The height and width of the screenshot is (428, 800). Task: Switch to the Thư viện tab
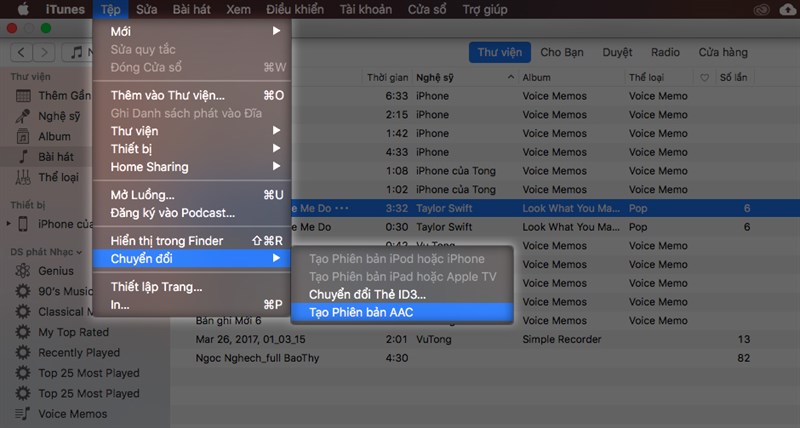click(x=499, y=53)
